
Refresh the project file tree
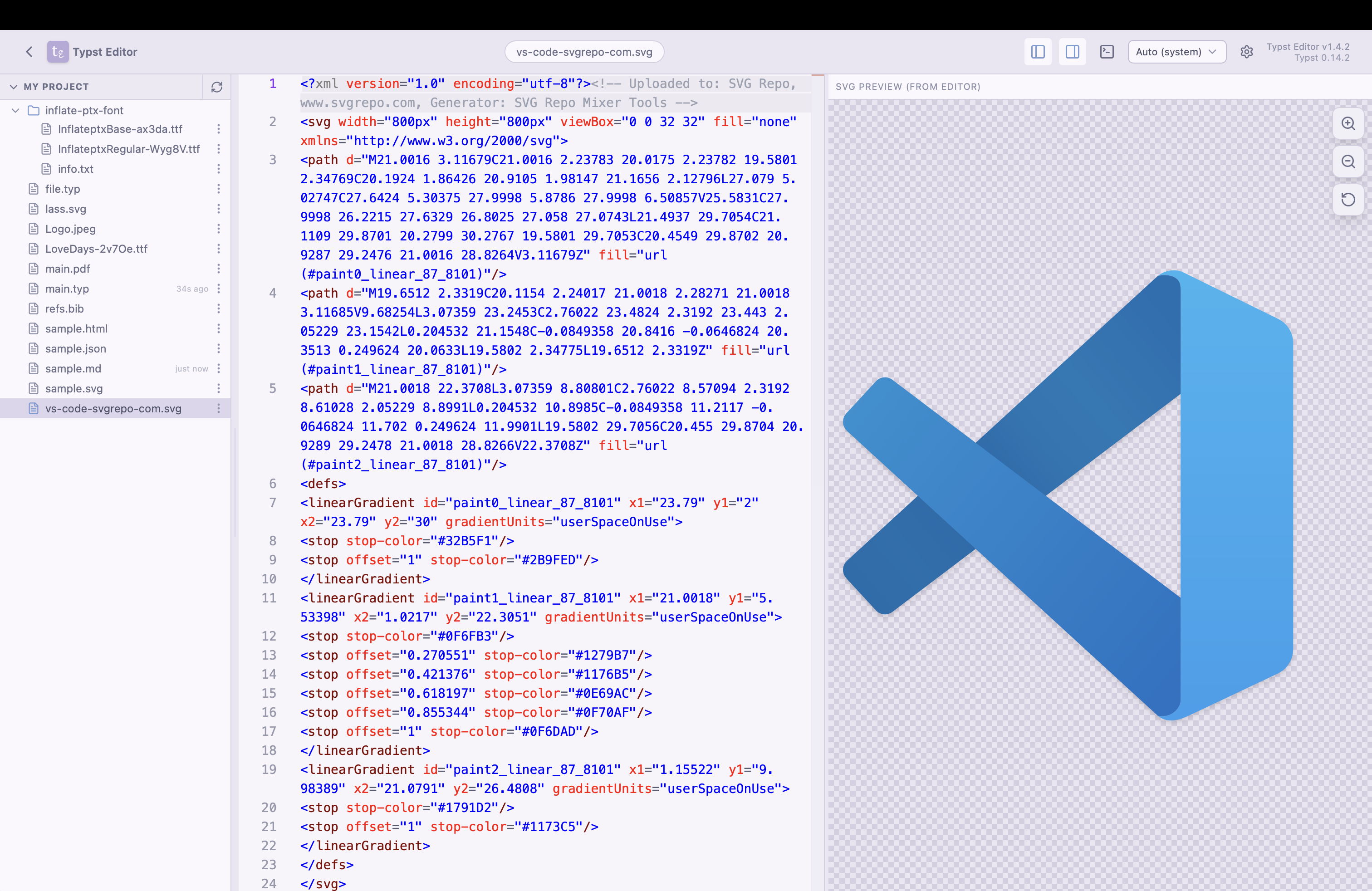217,87
